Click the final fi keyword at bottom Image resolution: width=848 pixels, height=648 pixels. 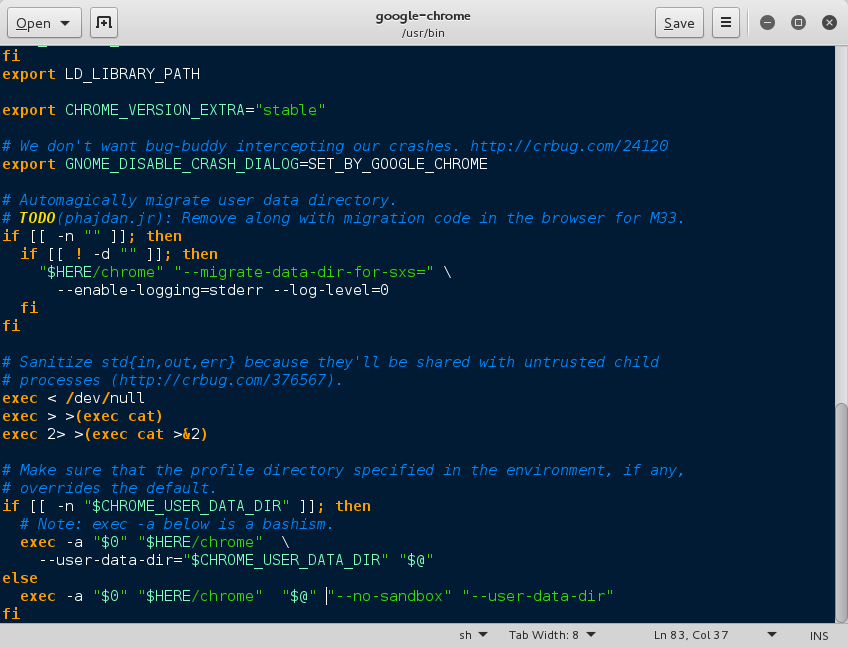(x=11, y=614)
